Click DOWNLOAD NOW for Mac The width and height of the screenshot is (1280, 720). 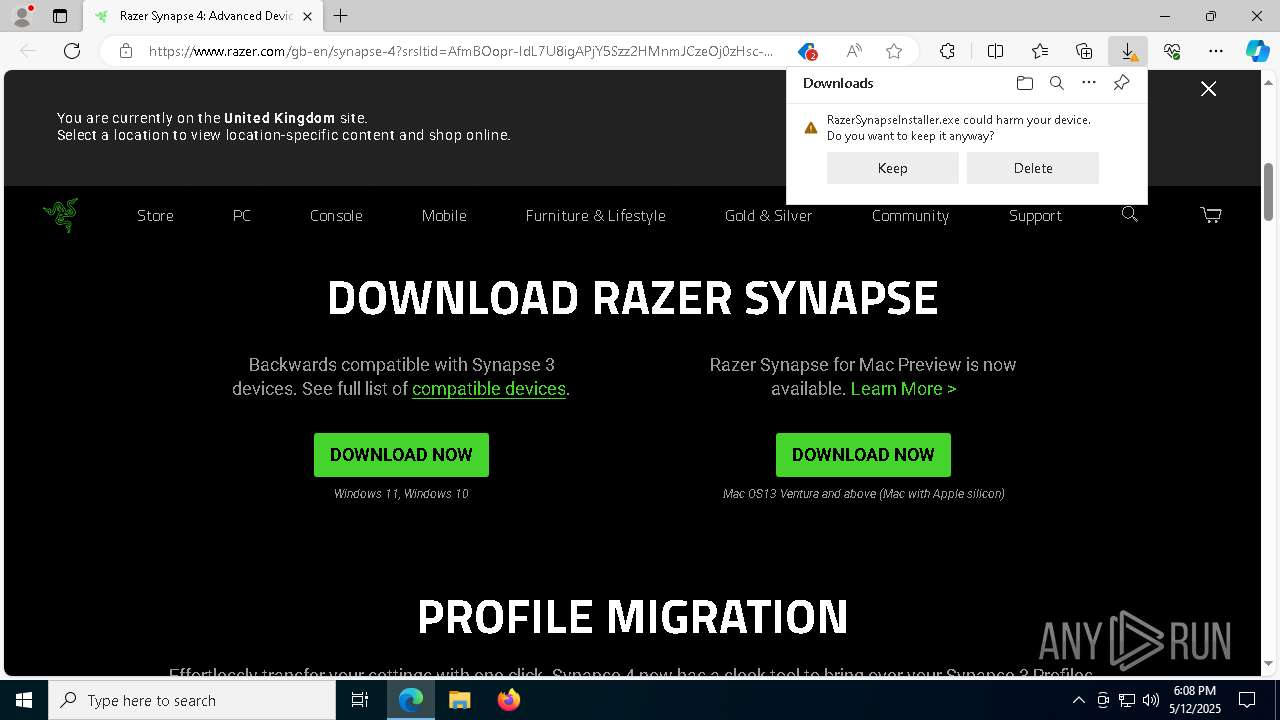863,455
